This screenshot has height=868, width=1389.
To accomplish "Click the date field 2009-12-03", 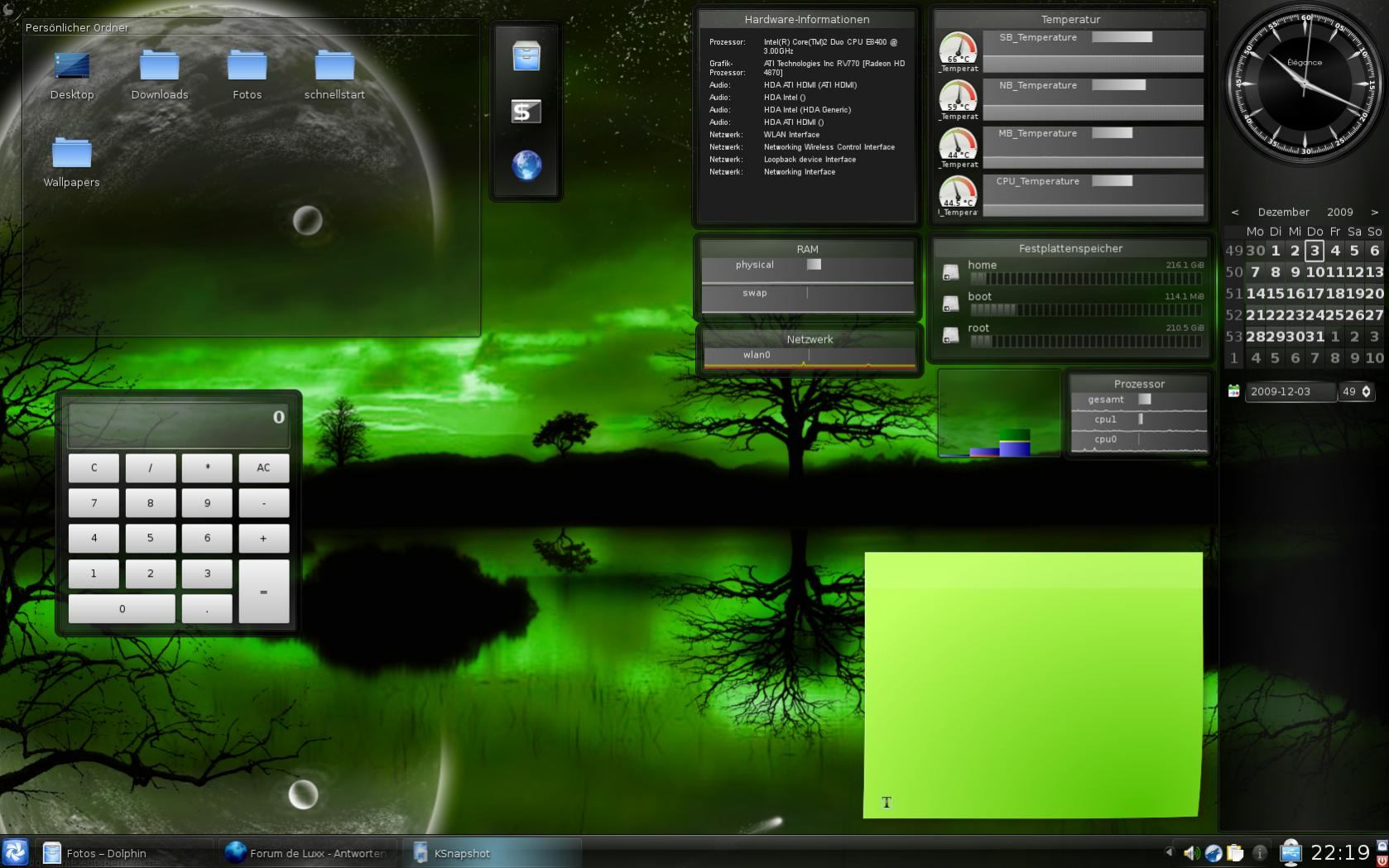I will 1290,391.
